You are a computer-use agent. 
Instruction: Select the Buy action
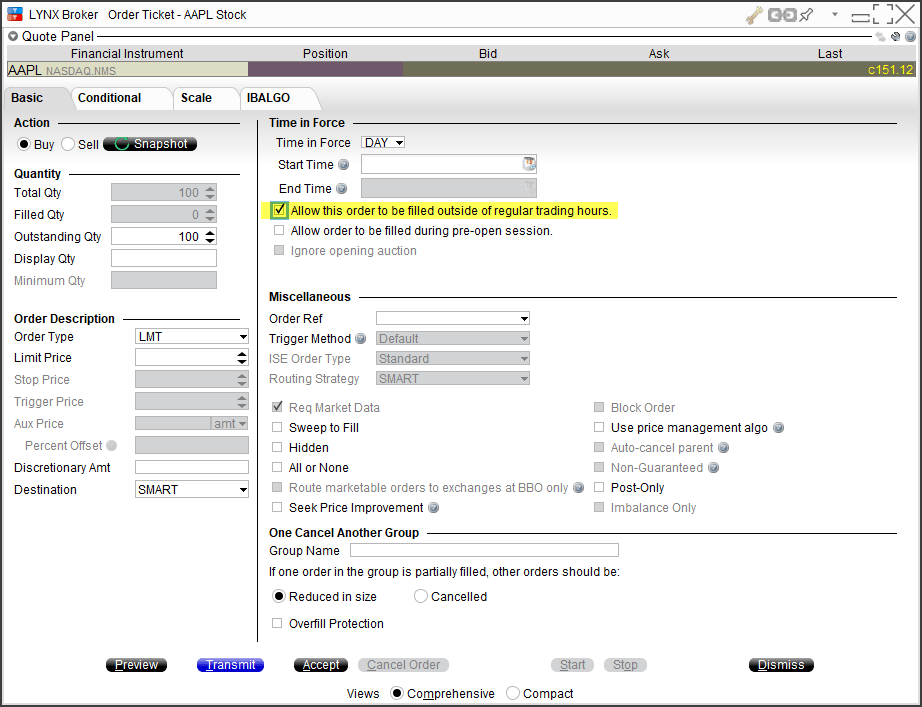pyautogui.click(x=24, y=144)
